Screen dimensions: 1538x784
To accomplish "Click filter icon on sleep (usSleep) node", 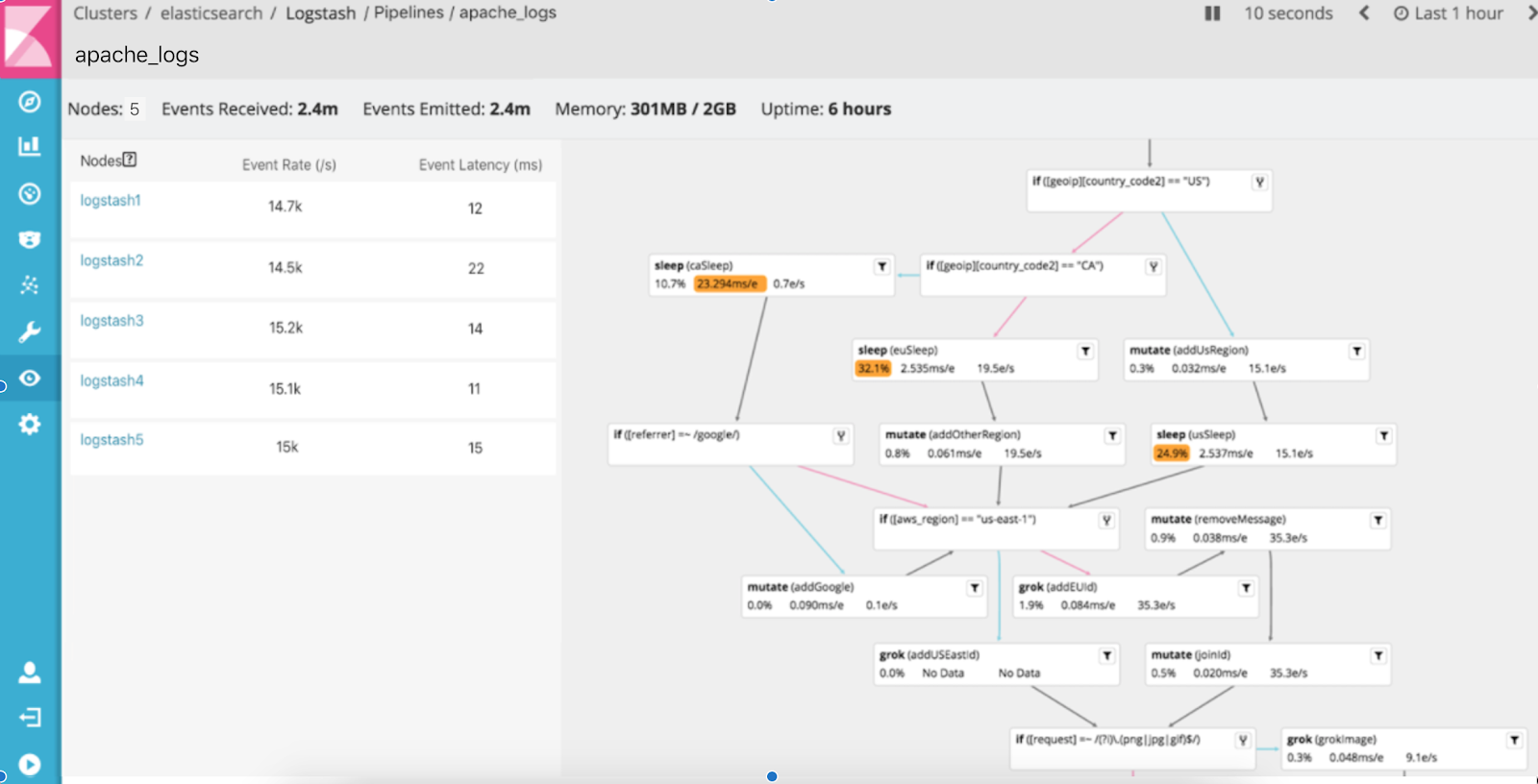I will click(x=1384, y=436).
